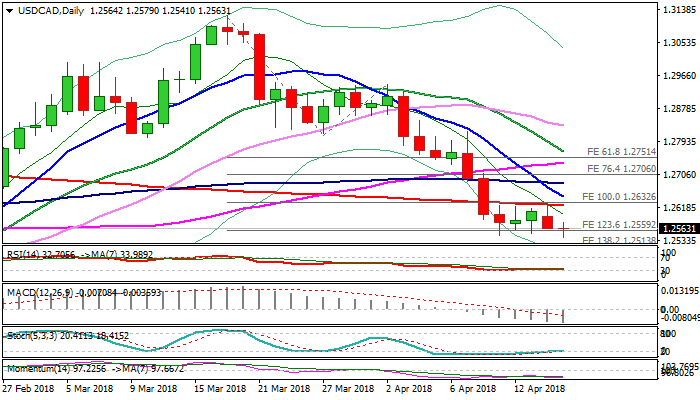Click the last candlestick on the chart

[565, 230]
